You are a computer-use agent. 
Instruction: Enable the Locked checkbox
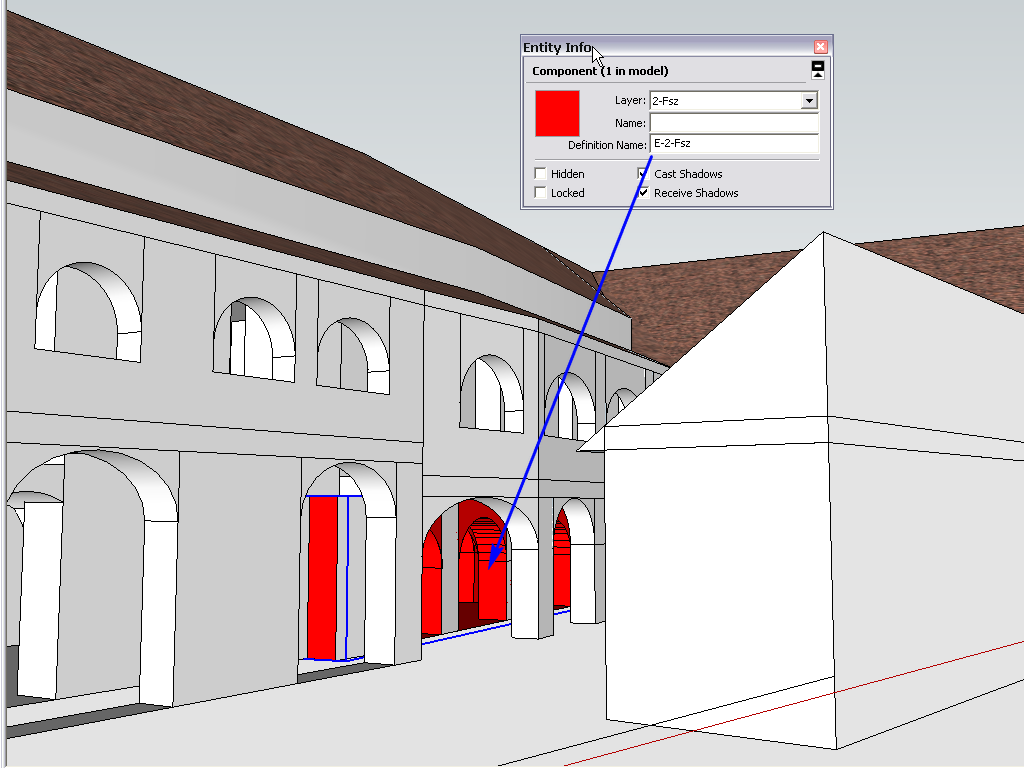tap(541, 193)
